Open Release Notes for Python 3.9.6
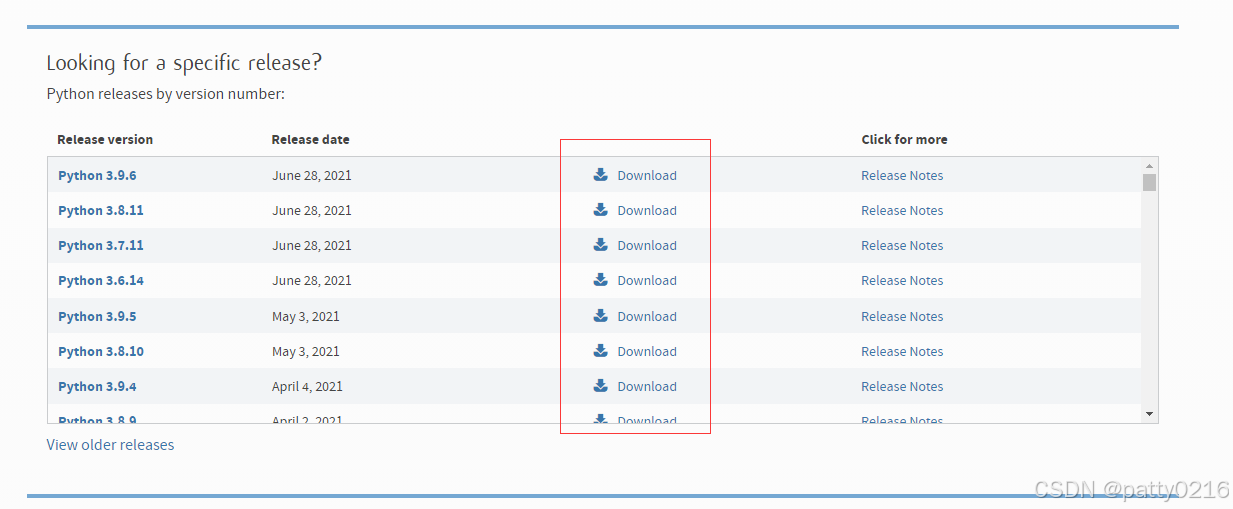Image resolution: width=1233 pixels, height=509 pixels. click(x=902, y=175)
